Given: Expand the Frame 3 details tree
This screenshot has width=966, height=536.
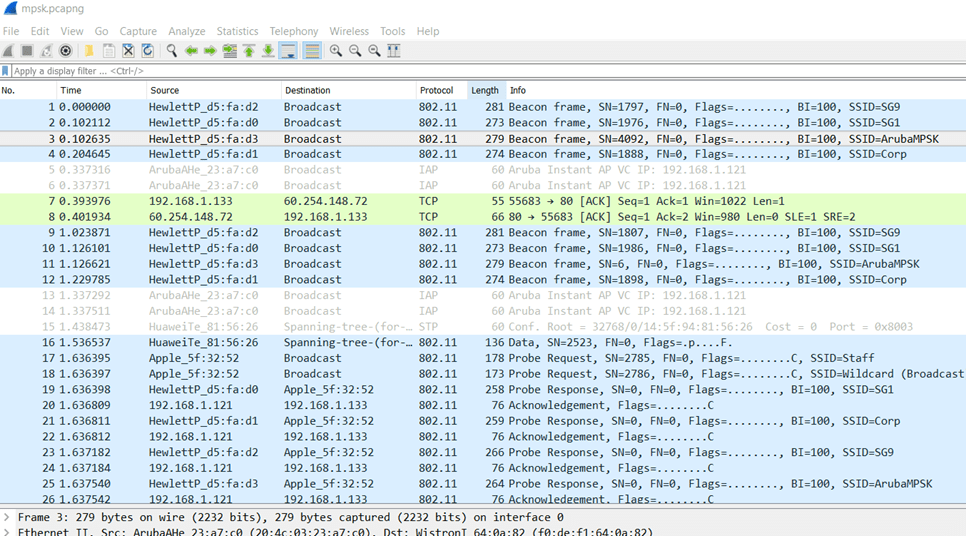Looking at the screenshot, I should tap(7, 517).
